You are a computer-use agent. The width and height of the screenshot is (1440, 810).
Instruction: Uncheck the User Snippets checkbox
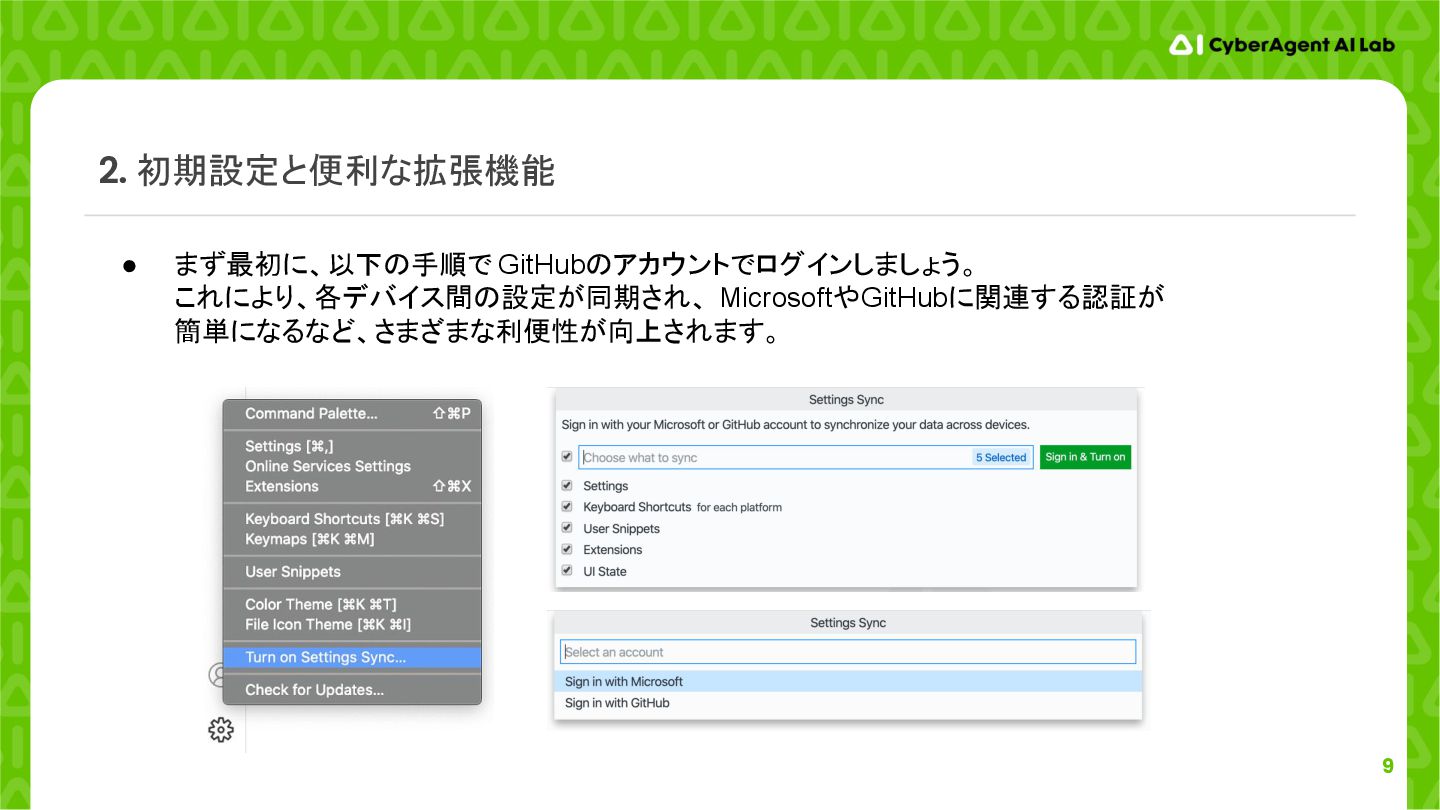coord(567,528)
